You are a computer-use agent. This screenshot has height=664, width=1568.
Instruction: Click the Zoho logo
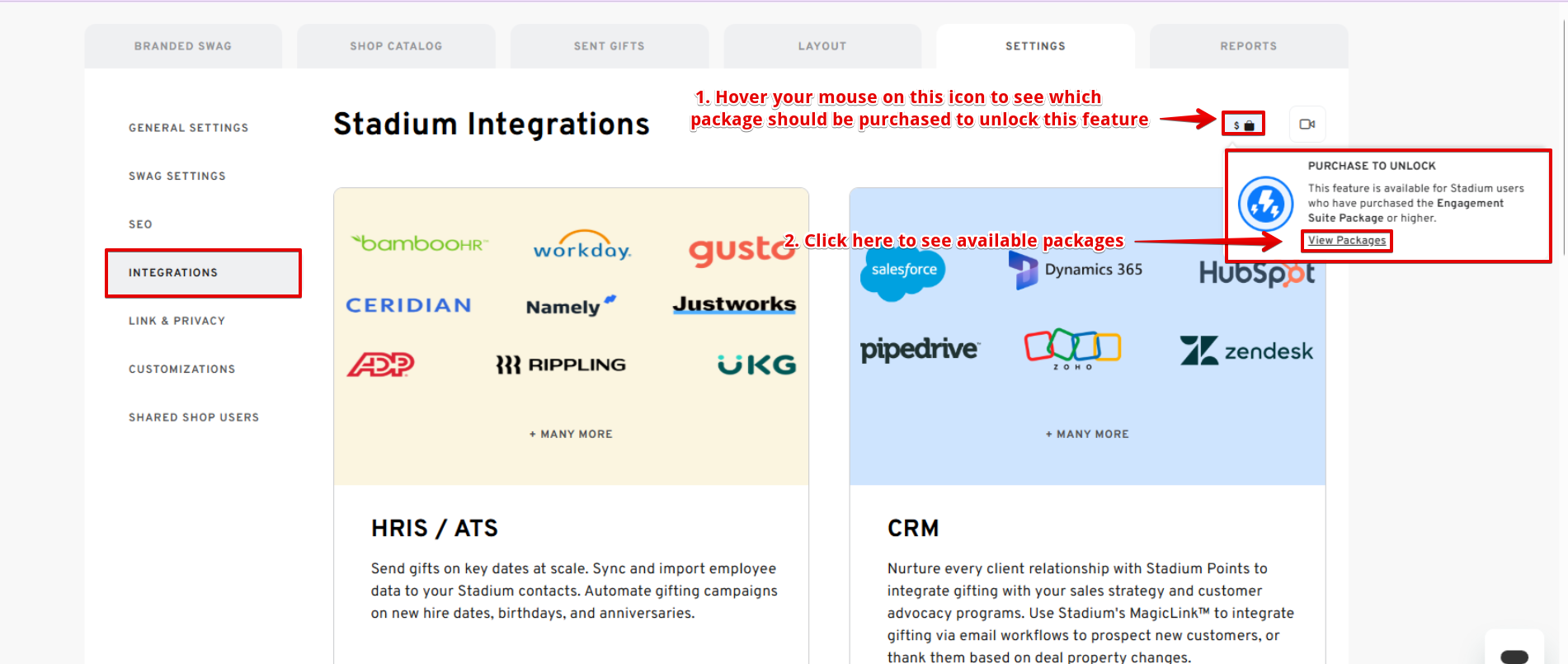tap(1072, 349)
